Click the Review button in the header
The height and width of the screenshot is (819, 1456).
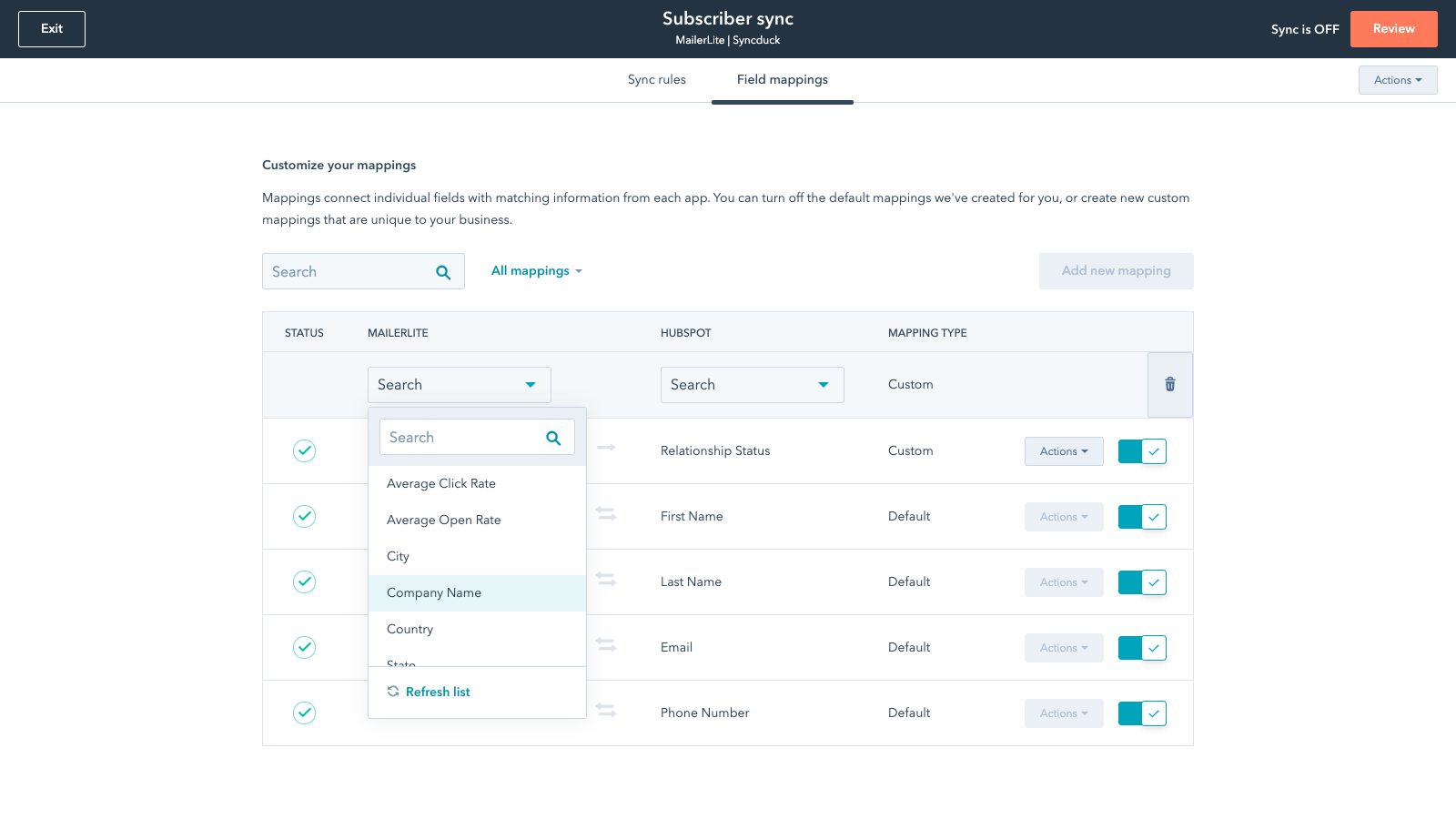pyautogui.click(x=1394, y=28)
